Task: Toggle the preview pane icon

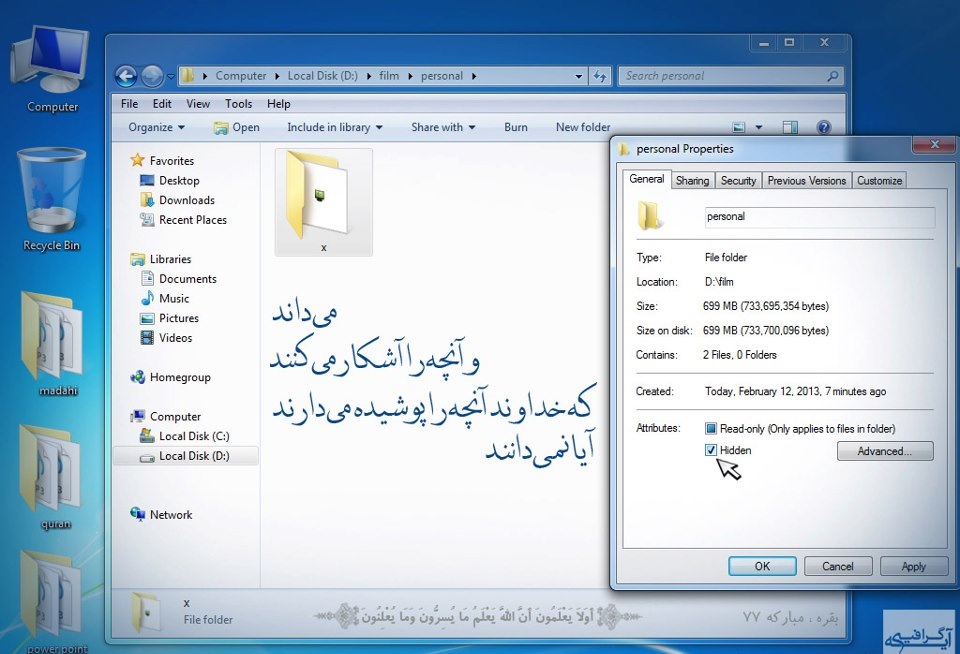Action: pyautogui.click(x=790, y=128)
